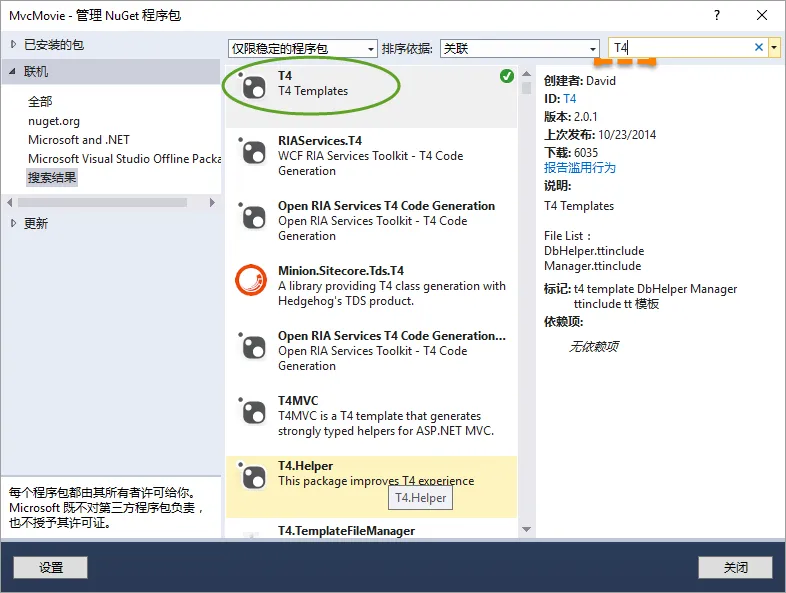Click the left pane scroll right arrow
The width and height of the screenshot is (786, 593).
[x=212, y=203]
